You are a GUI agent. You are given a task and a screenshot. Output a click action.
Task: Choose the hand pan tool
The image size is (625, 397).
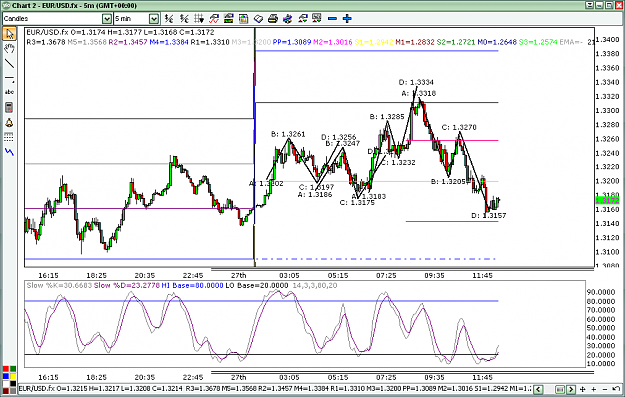tap(9, 49)
